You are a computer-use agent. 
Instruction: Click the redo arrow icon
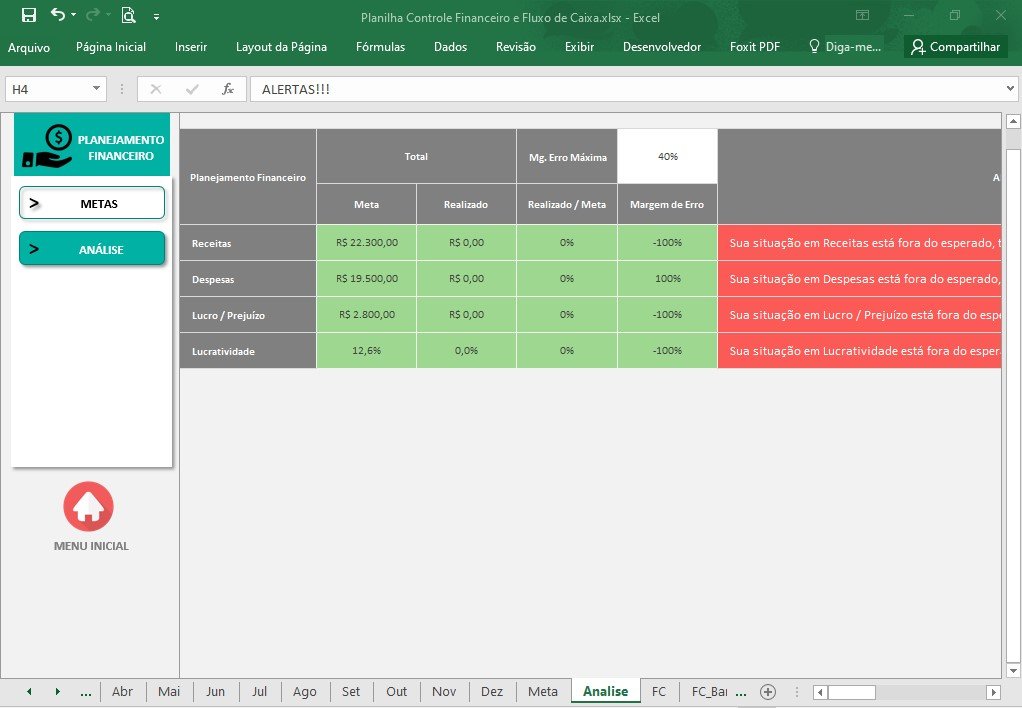[93, 14]
